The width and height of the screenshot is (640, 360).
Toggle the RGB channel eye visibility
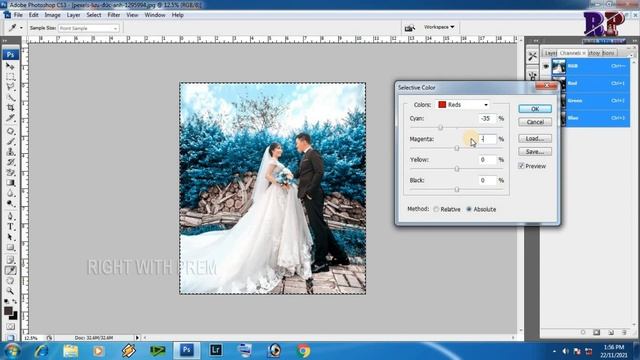tap(546, 66)
